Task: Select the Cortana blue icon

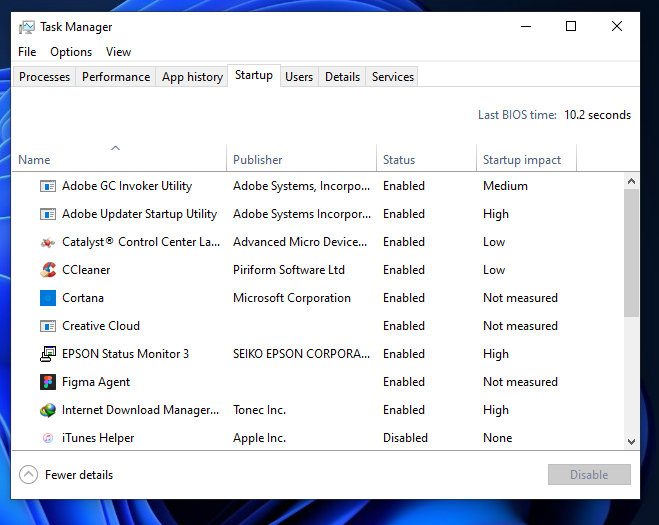Action: [x=48, y=298]
